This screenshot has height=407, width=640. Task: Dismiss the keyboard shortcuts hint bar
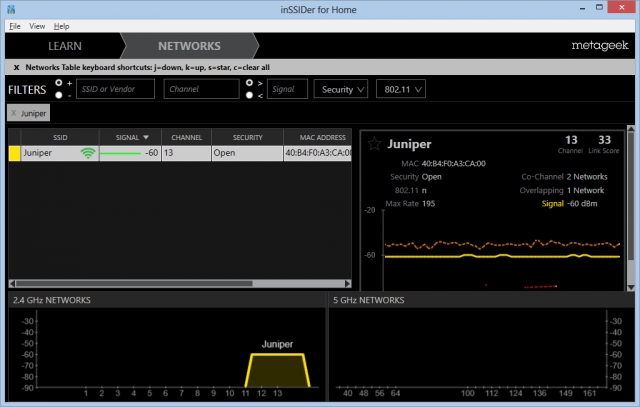click(16, 67)
